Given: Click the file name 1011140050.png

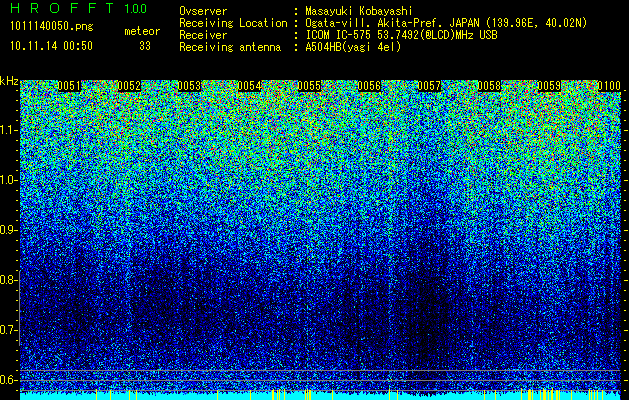Looking at the screenshot, I should tap(52, 27).
